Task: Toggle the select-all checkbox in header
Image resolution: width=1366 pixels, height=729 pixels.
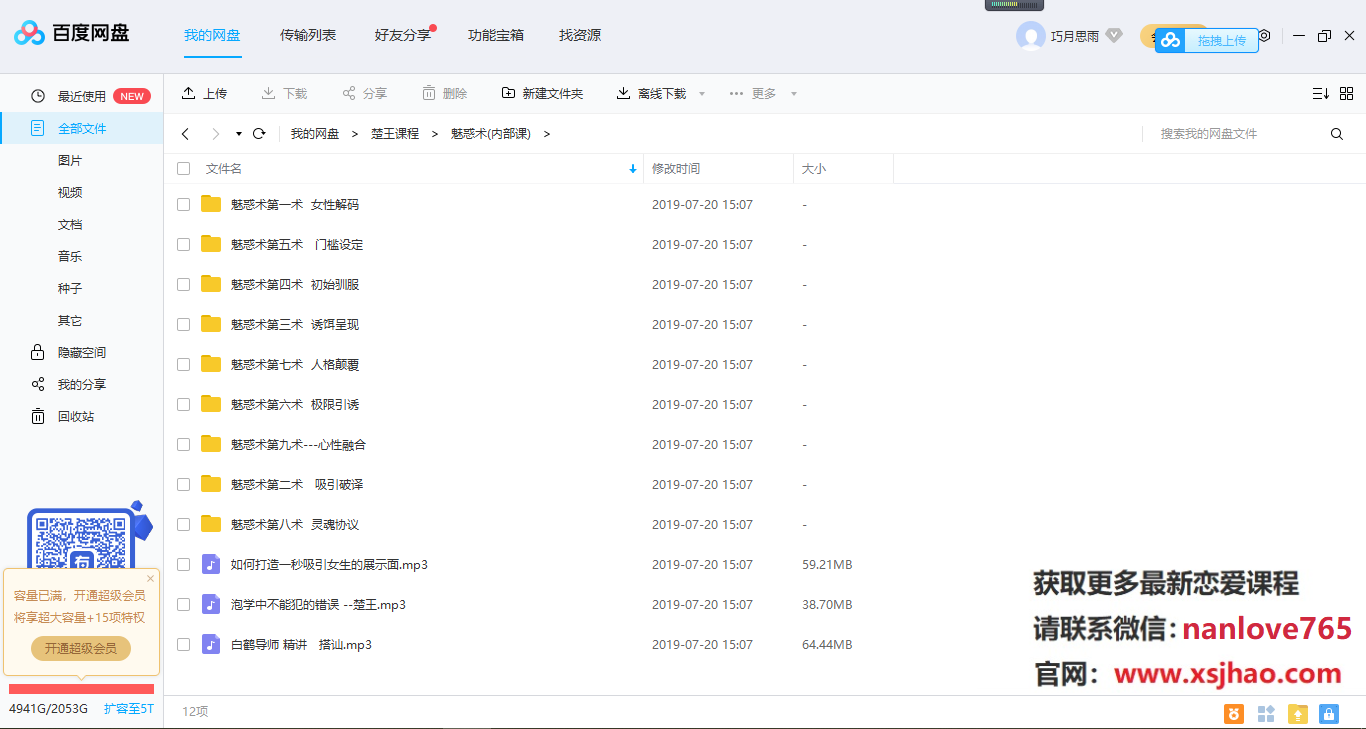Action: pyautogui.click(x=183, y=169)
